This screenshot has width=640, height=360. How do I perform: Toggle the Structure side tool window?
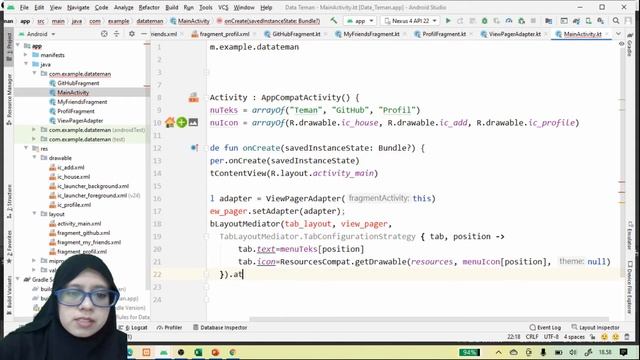9,201
